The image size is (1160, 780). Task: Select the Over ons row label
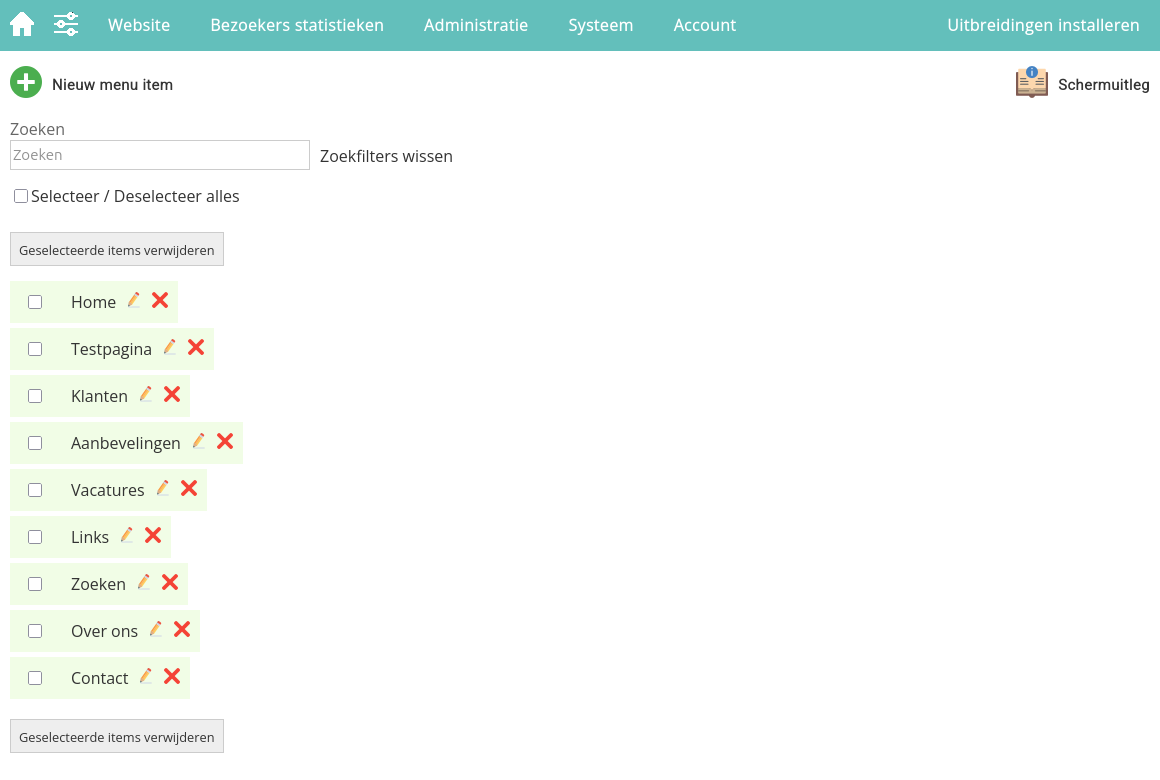(104, 631)
